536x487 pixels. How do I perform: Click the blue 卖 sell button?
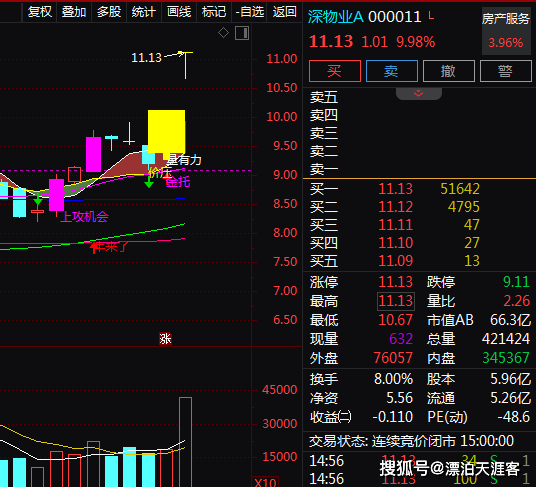point(392,71)
